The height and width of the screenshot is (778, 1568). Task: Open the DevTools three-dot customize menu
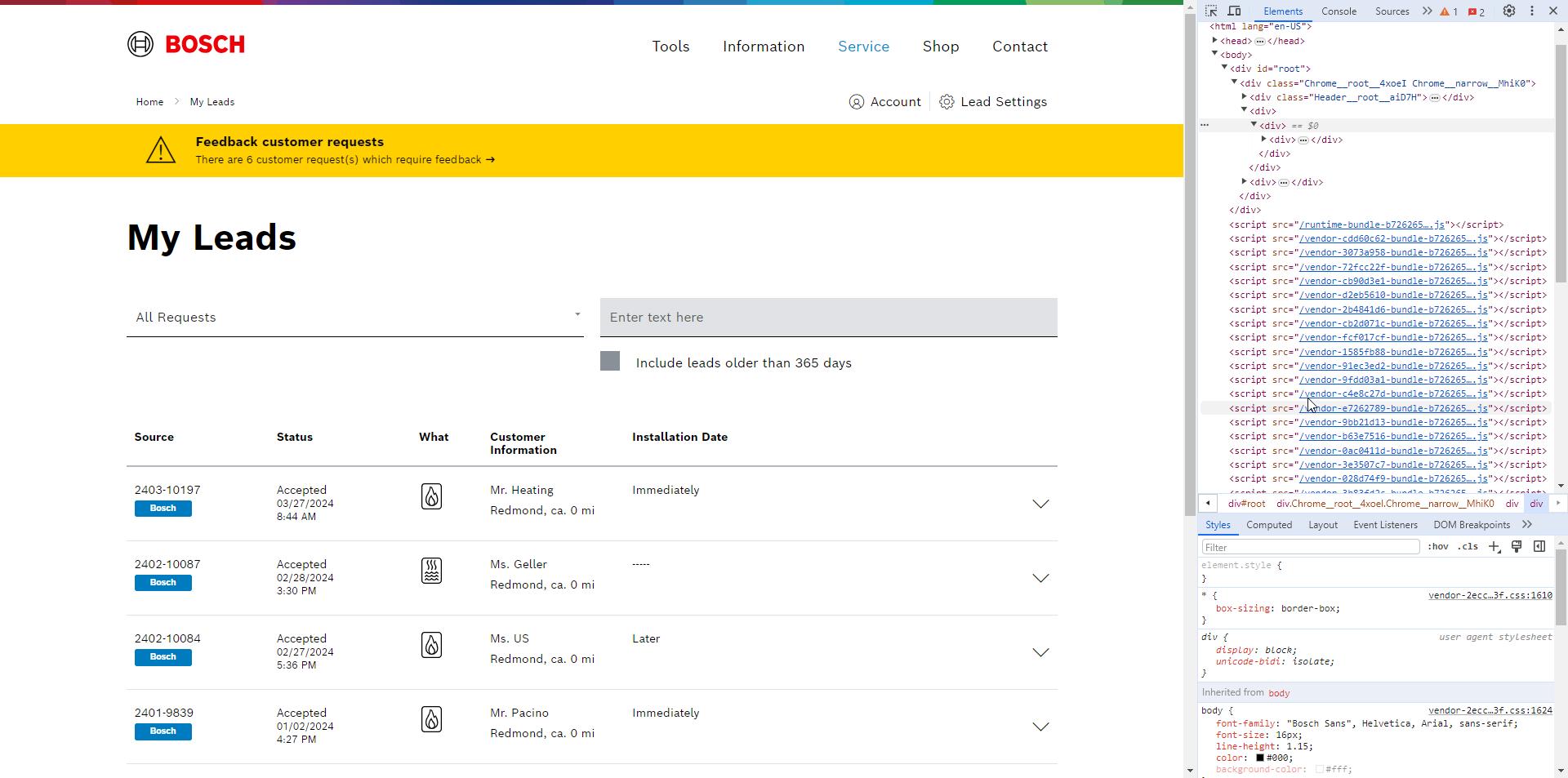point(1532,11)
